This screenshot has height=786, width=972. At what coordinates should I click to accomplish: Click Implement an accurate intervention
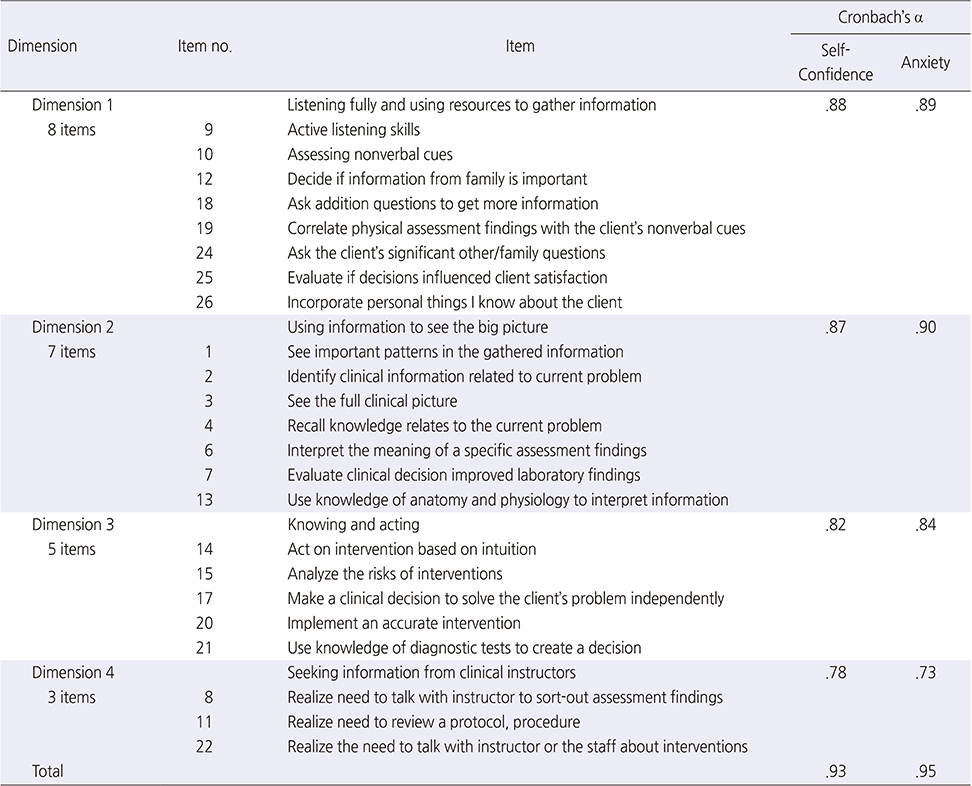404,623
